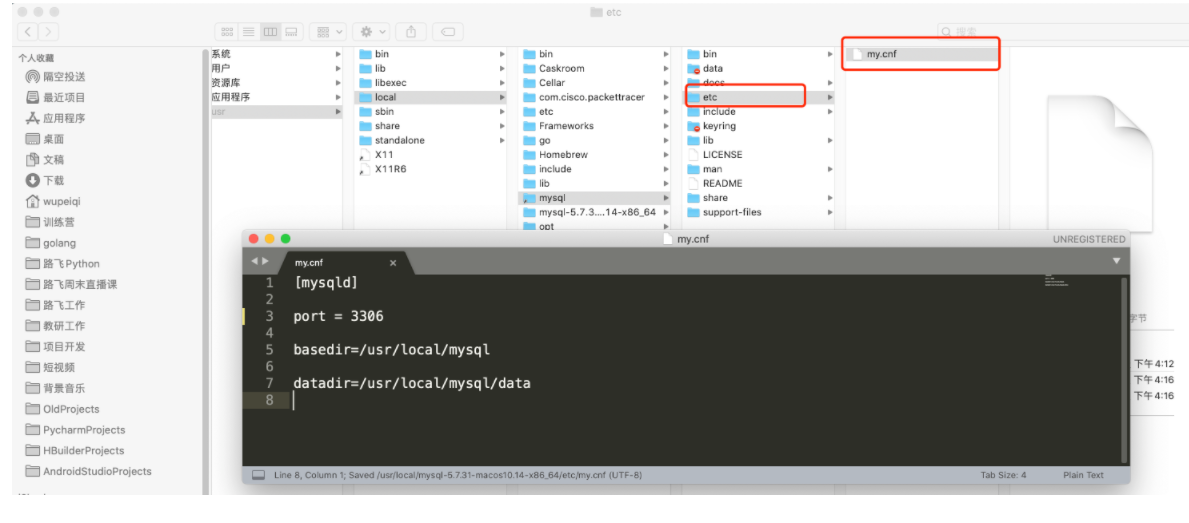Open 文稿 documents in the sidebar
This screenshot has height=523, width=1189.
point(45,159)
